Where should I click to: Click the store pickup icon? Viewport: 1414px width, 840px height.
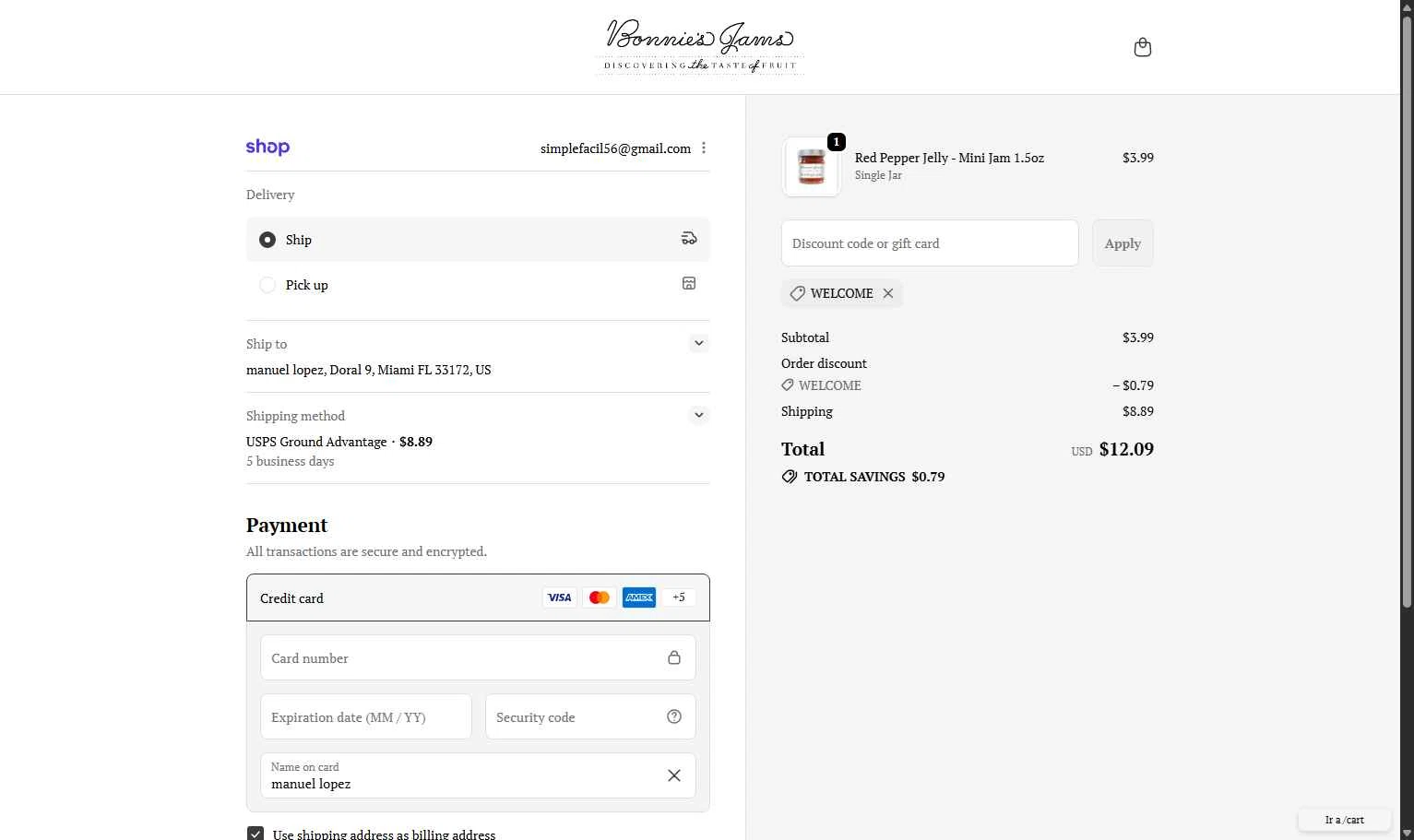689,283
